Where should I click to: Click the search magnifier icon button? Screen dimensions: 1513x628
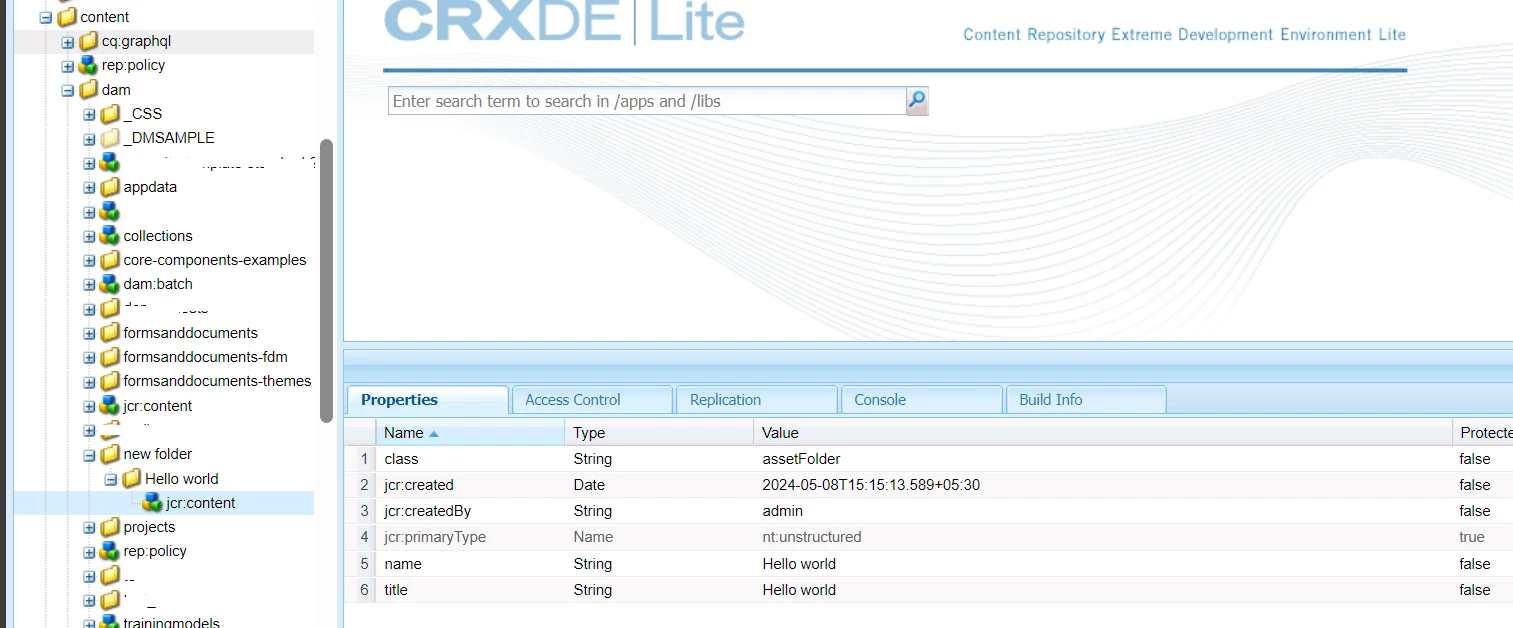[x=917, y=101]
